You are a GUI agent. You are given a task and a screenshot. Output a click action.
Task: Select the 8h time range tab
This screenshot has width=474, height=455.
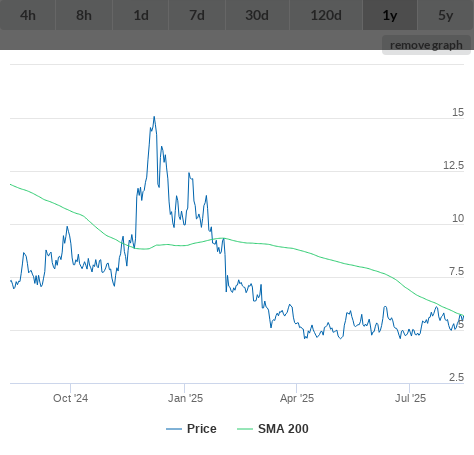point(84,15)
